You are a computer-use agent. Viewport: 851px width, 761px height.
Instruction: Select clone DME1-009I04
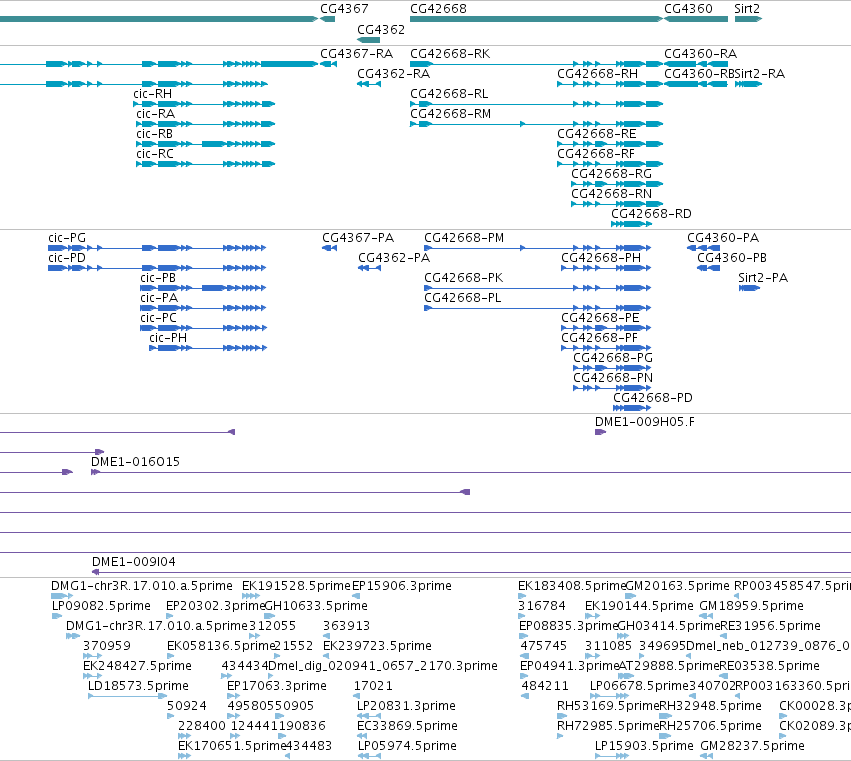(x=134, y=562)
